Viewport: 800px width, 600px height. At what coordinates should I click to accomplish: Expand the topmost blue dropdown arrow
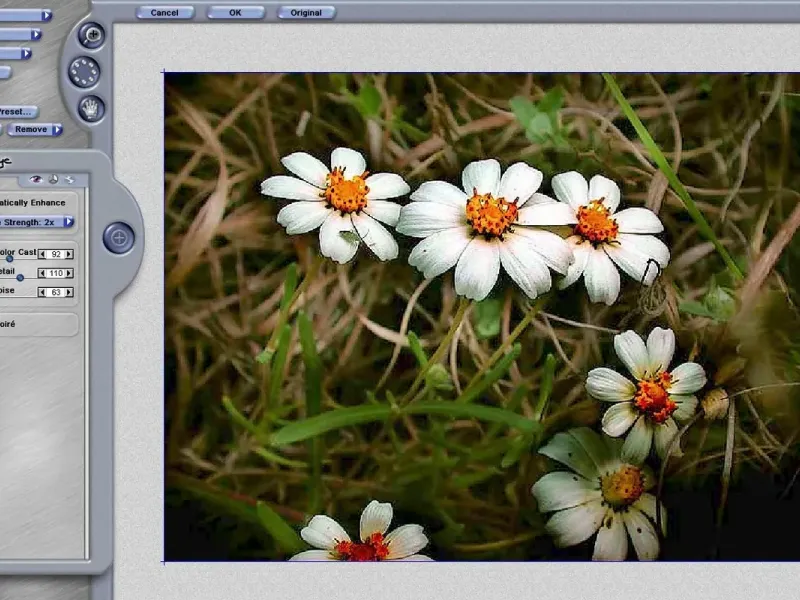(x=46, y=15)
